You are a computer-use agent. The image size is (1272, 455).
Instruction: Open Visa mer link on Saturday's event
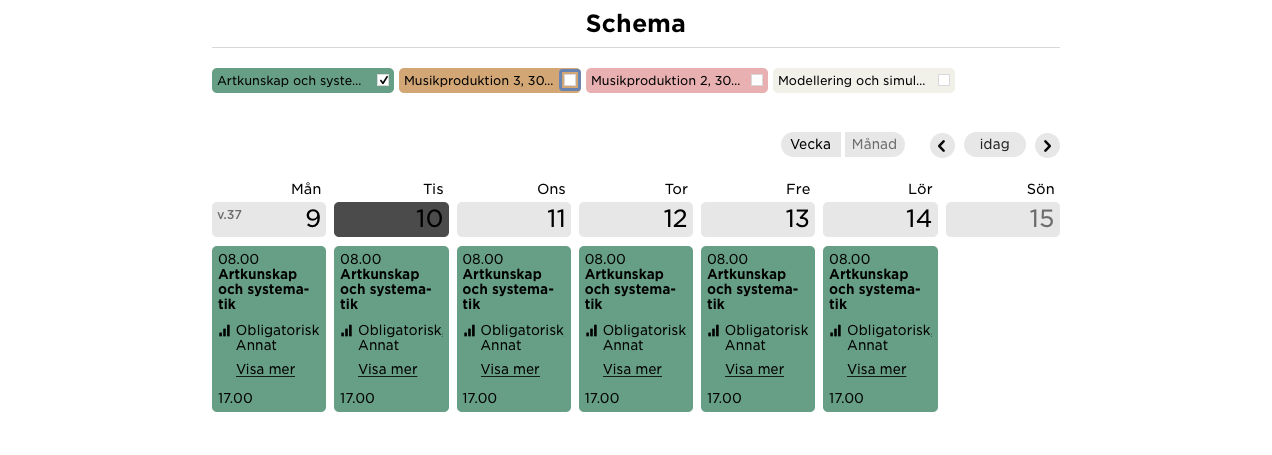(x=877, y=369)
